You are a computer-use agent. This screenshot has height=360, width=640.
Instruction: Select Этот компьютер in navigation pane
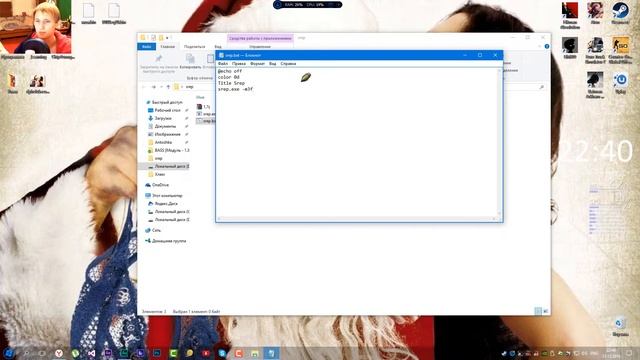(x=167, y=196)
